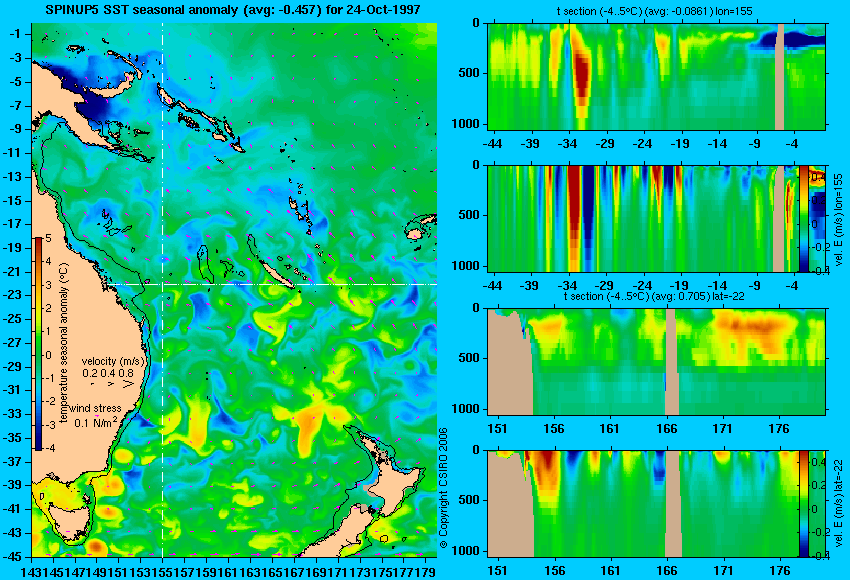Click the '1000' depth label of bottom velocity section
Image resolution: width=850 pixels, height=580 pixels.
pyautogui.click(x=466, y=551)
